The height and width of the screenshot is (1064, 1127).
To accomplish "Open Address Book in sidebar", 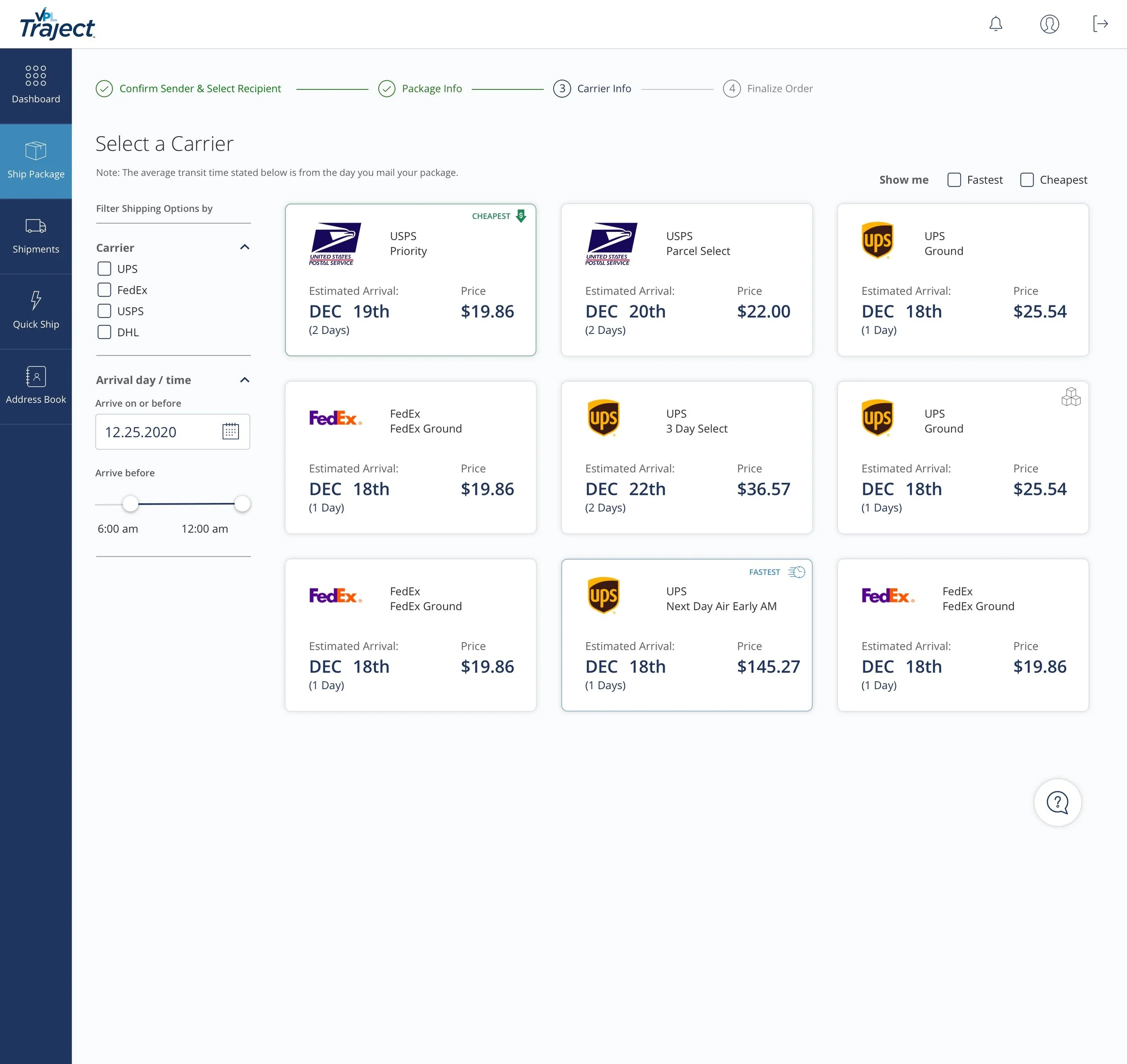I will coord(36,386).
